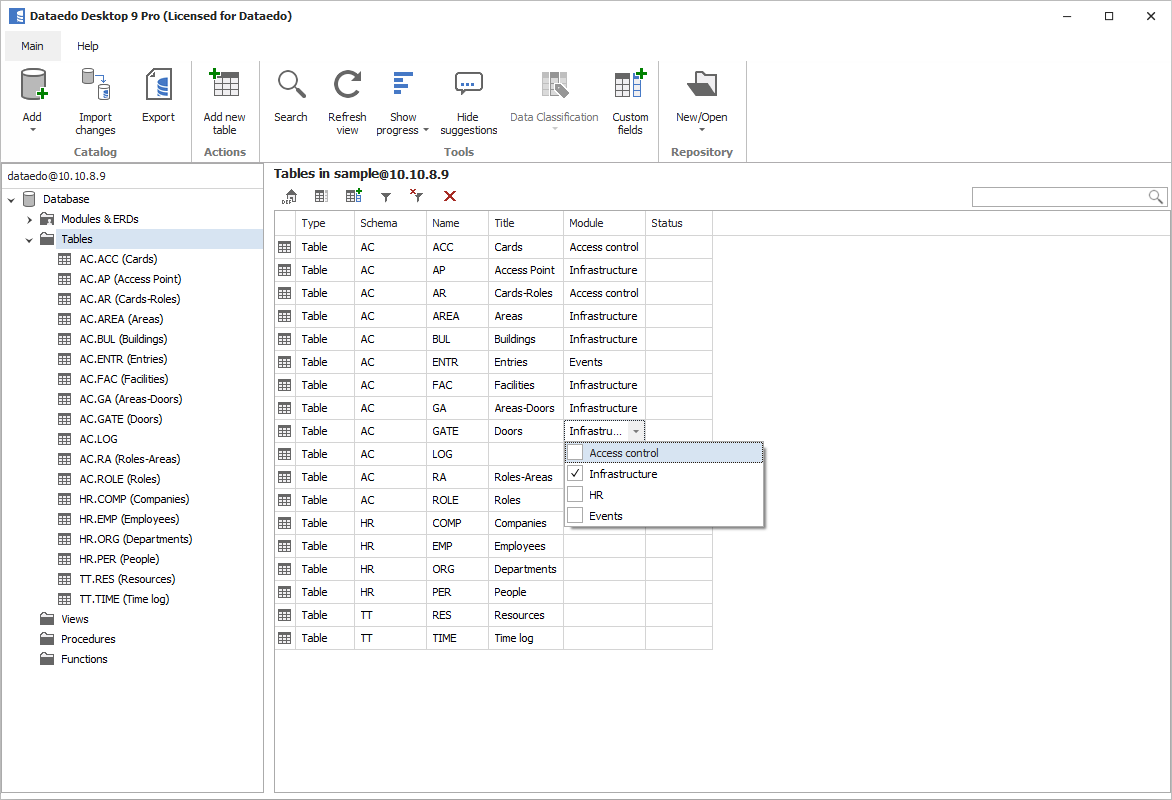Screen dimensions: 1172x800
Task: Expand the Modules & ERDs tree node
Action: pyautogui.click(x=30, y=219)
